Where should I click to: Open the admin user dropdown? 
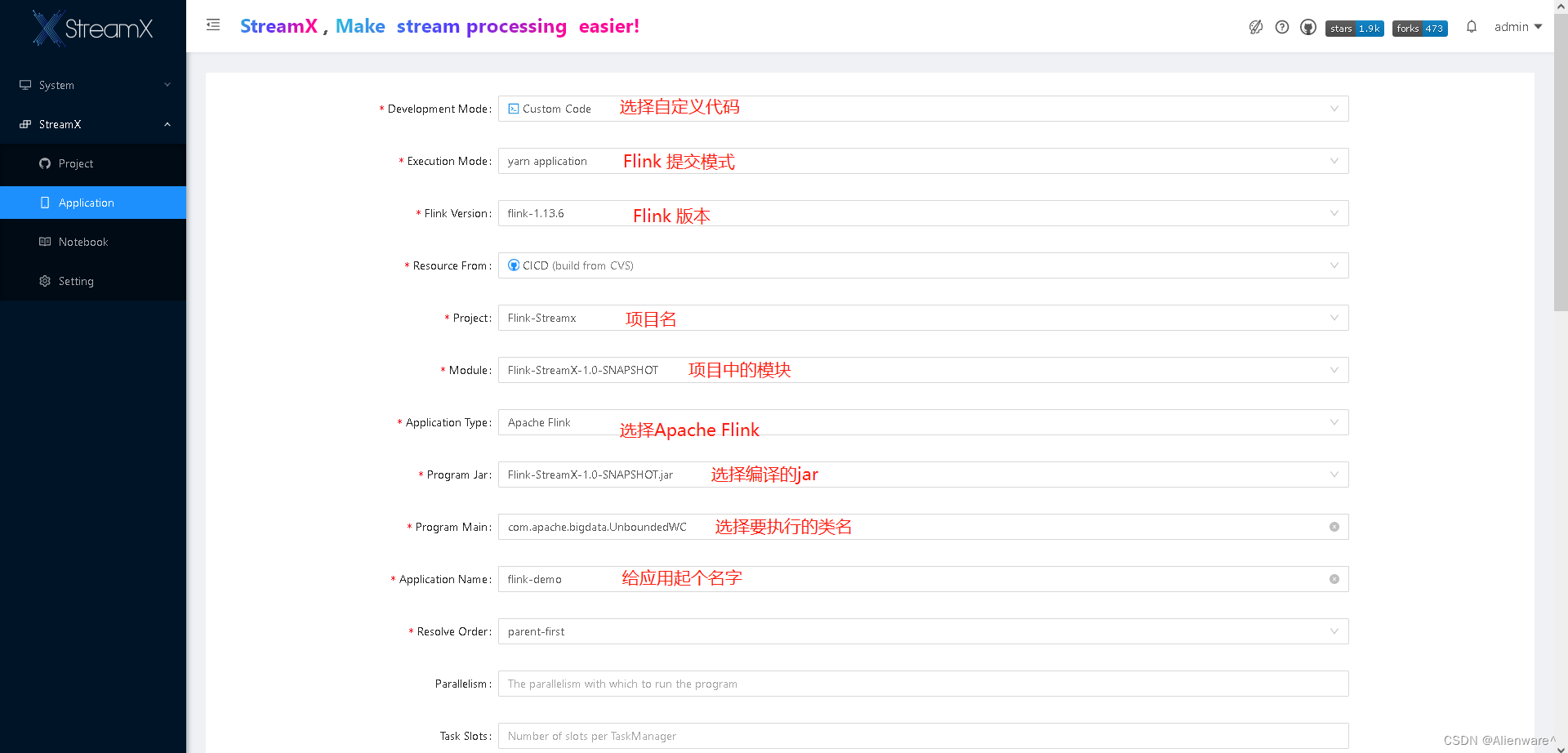coord(1518,27)
